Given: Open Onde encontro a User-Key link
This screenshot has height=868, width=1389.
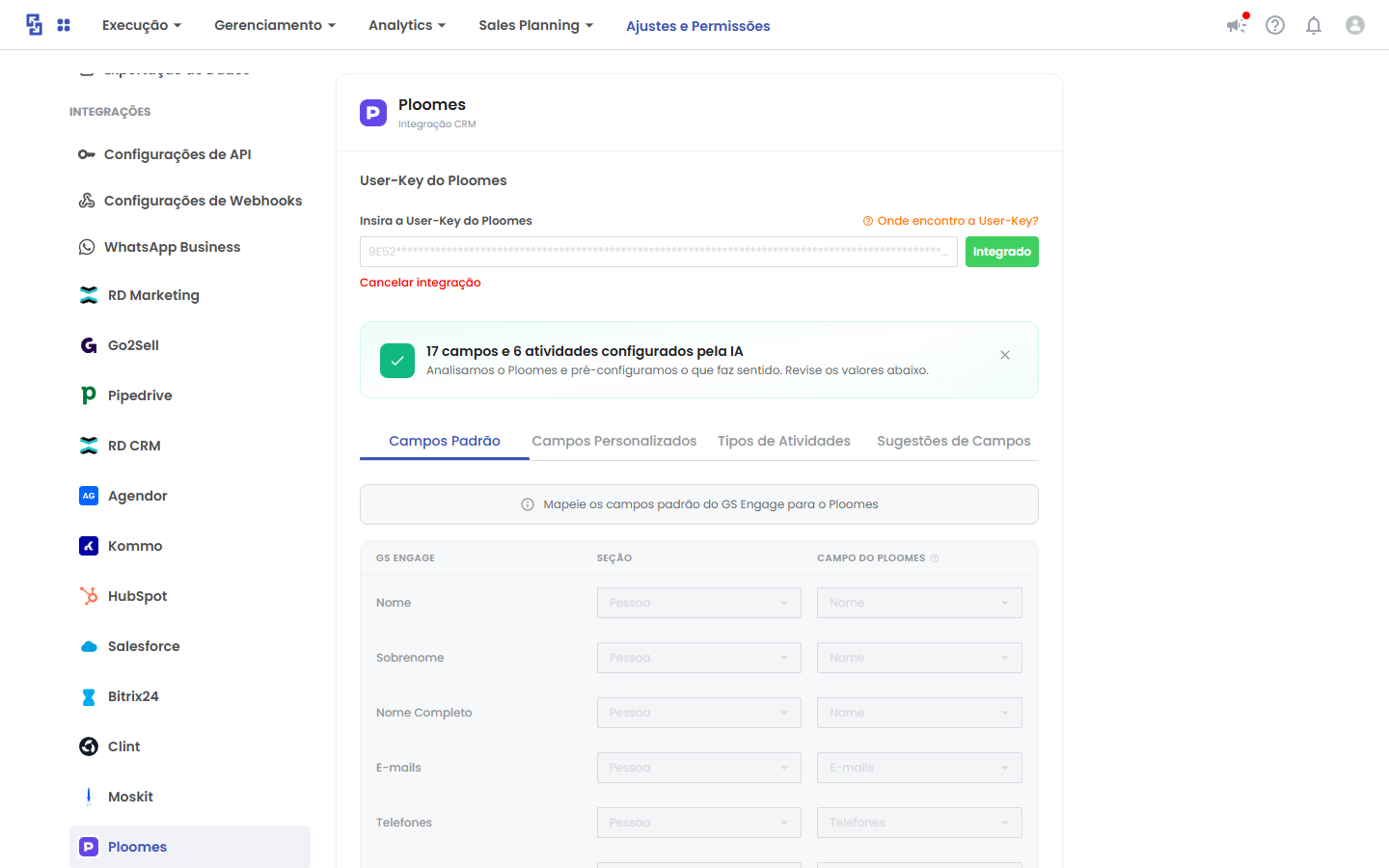Looking at the screenshot, I should tap(951, 221).
